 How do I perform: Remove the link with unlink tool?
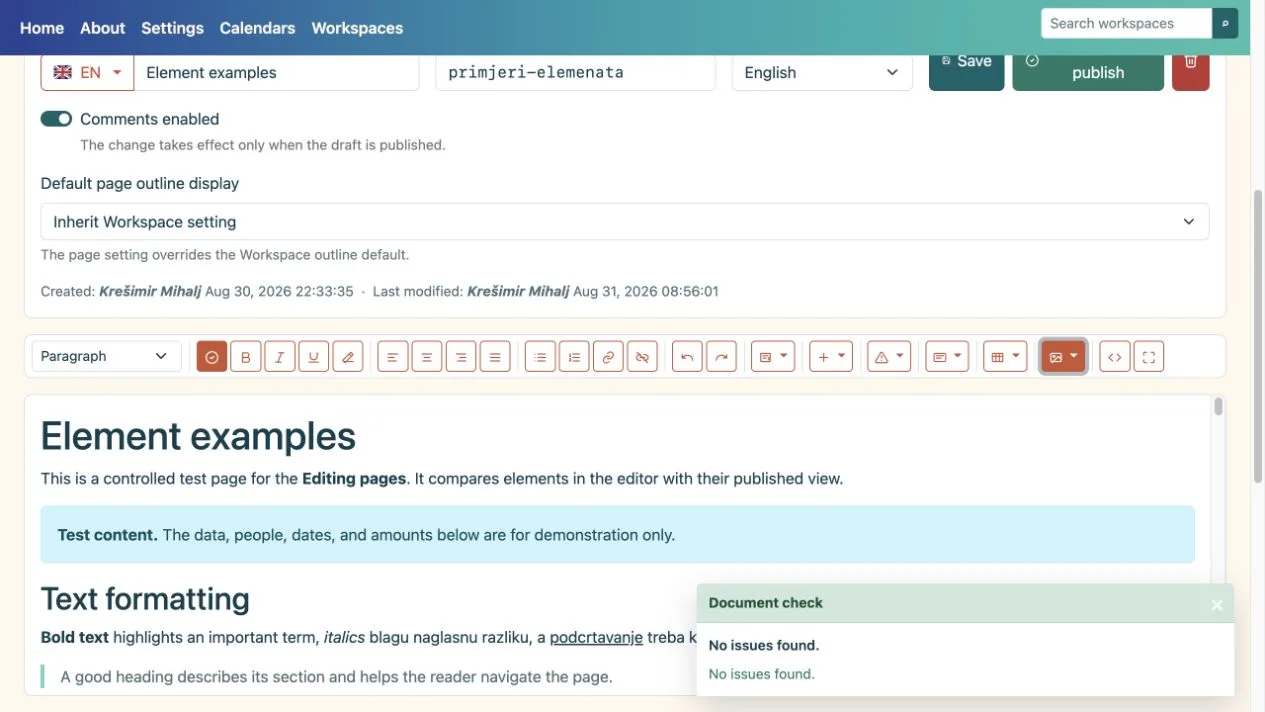[x=642, y=357]
